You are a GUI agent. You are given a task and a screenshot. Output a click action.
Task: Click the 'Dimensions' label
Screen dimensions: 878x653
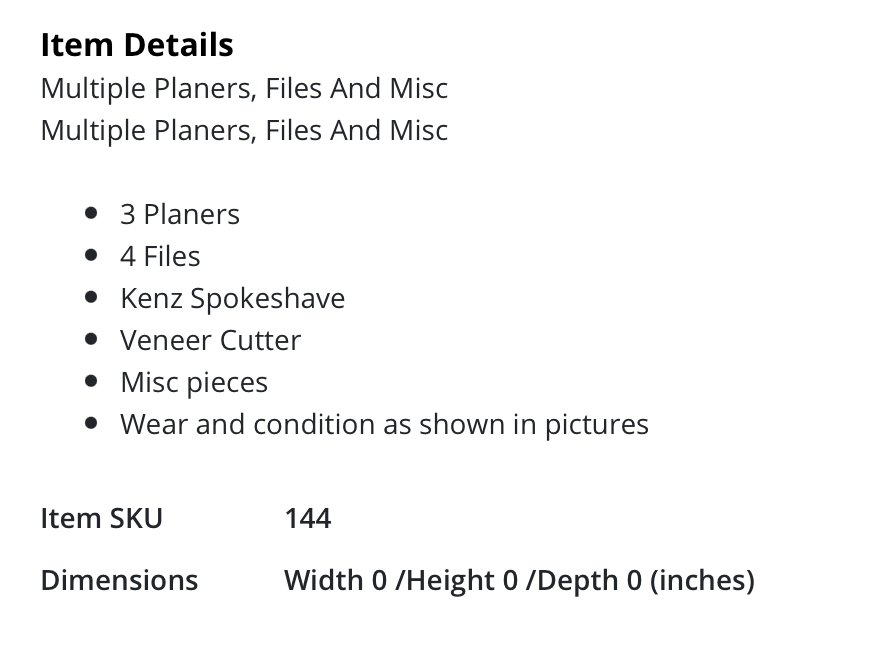(x=119, y=580)
